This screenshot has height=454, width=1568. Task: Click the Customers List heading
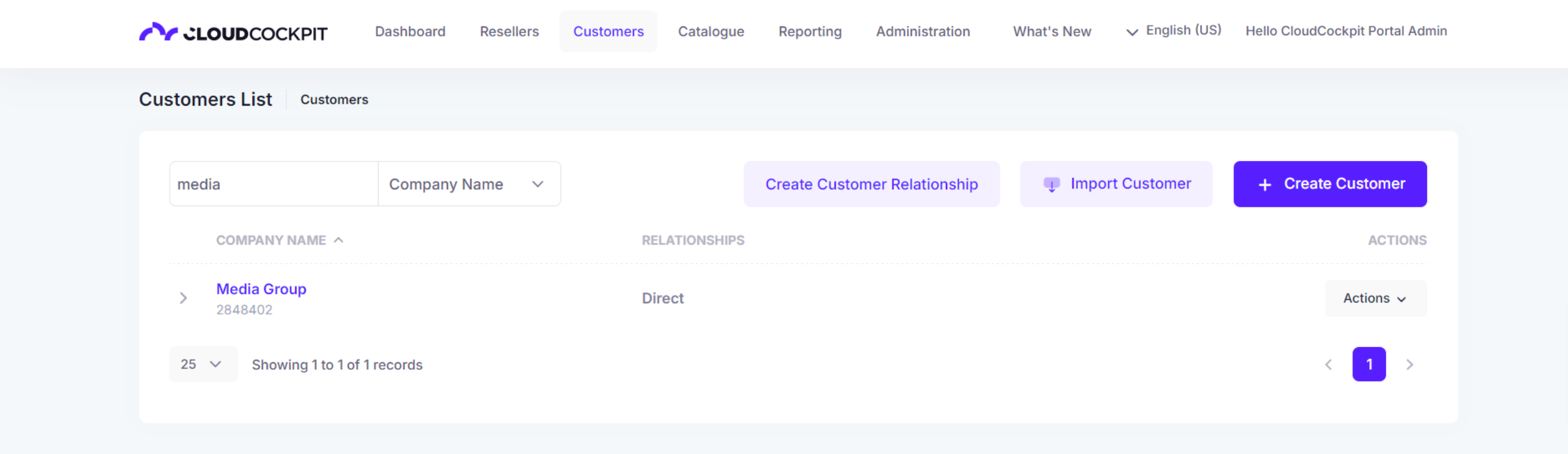coord(206,99)
